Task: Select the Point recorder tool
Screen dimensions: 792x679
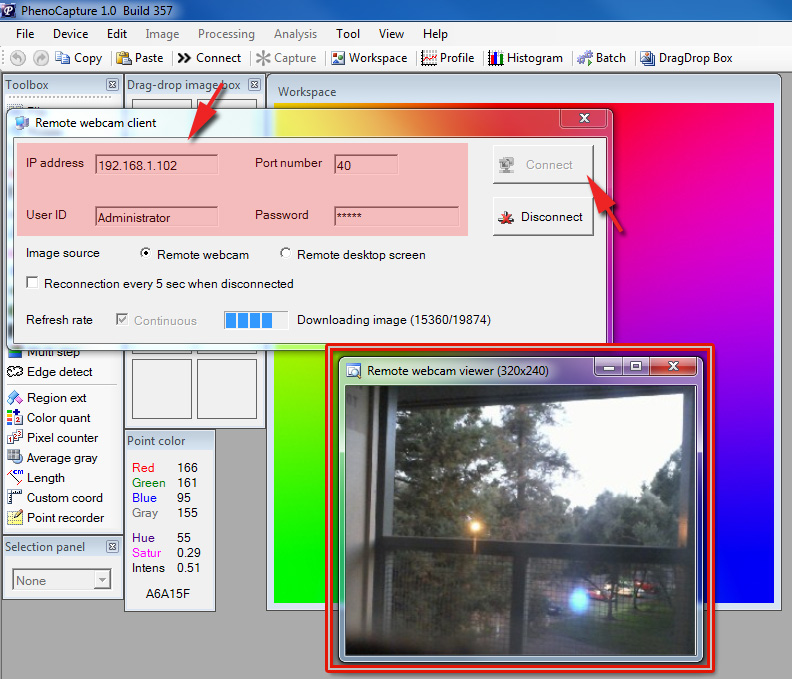Action: coord(65,518)
